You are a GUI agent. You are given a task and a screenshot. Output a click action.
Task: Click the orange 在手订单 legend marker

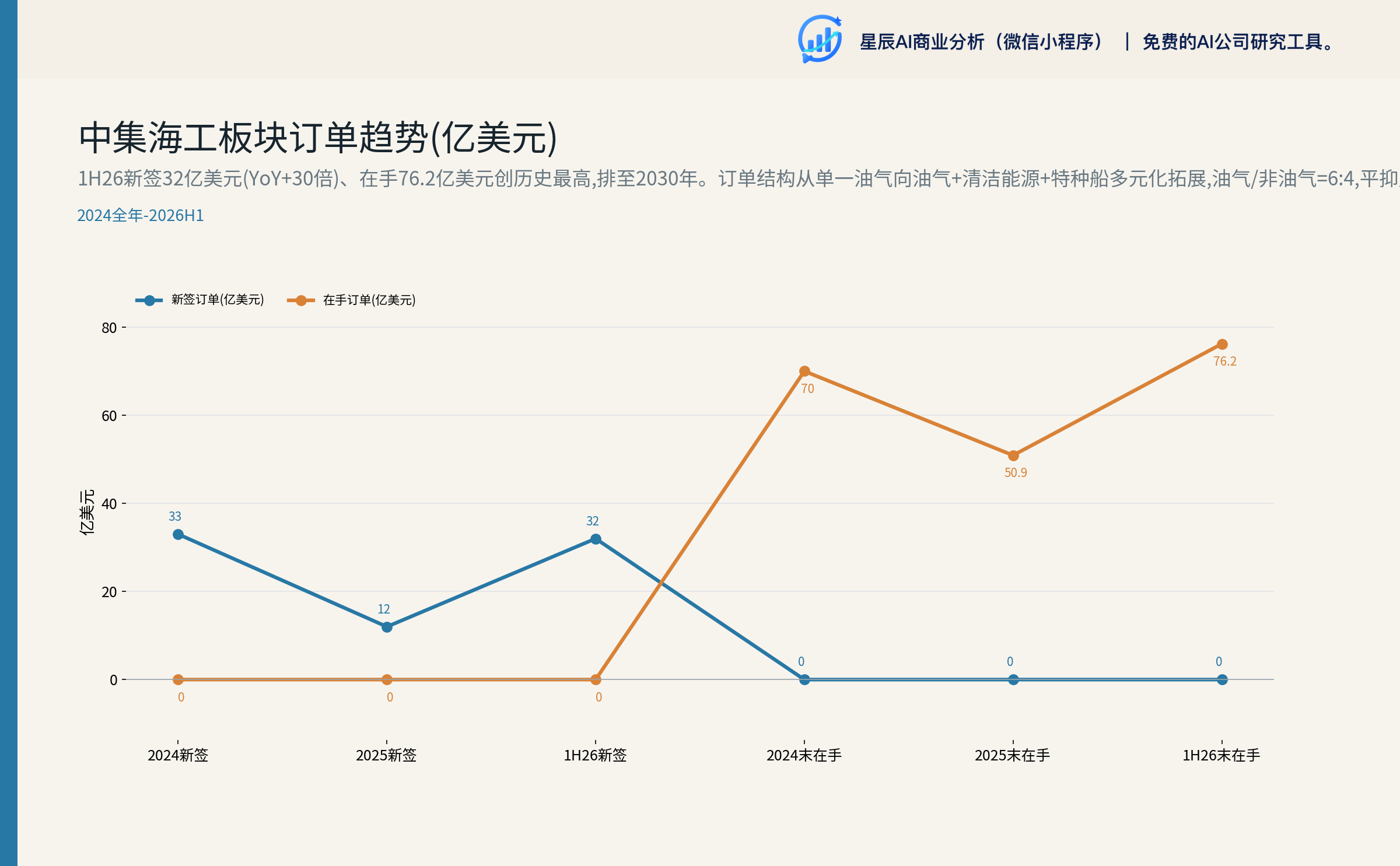tap(301, 300)
